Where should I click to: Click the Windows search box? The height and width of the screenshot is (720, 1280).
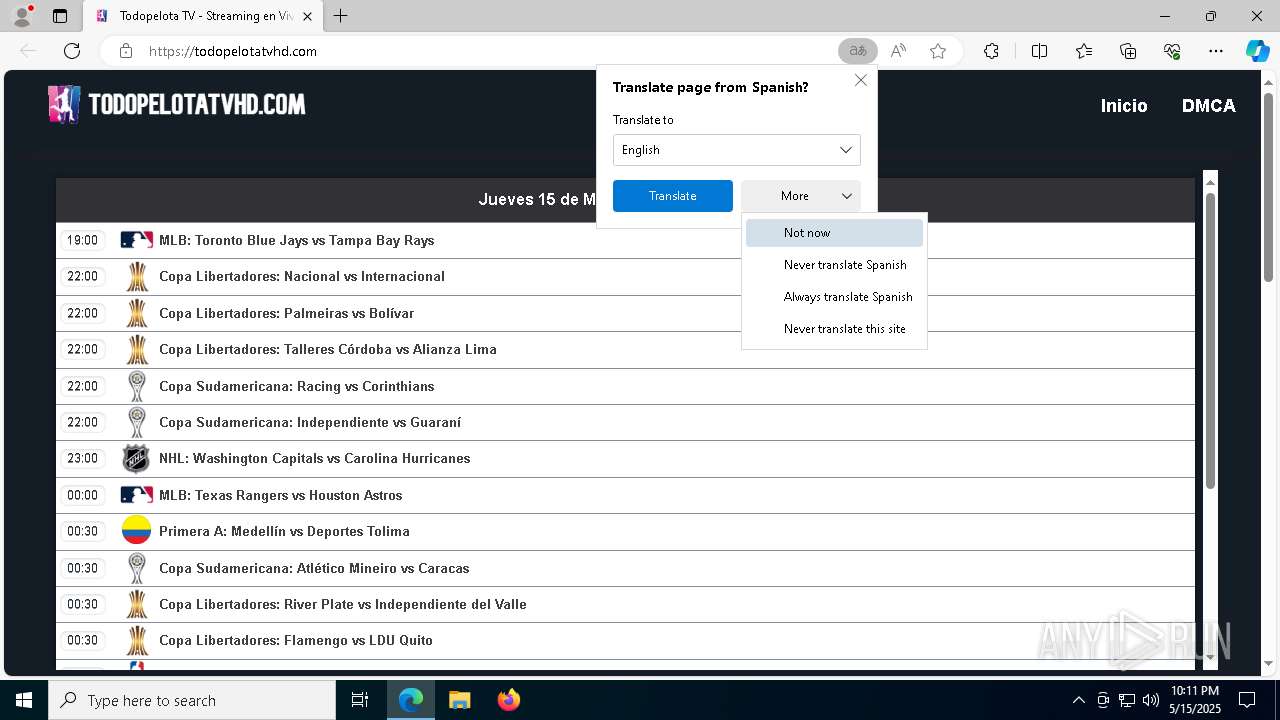pyautogui.click(x=192, y=700)
